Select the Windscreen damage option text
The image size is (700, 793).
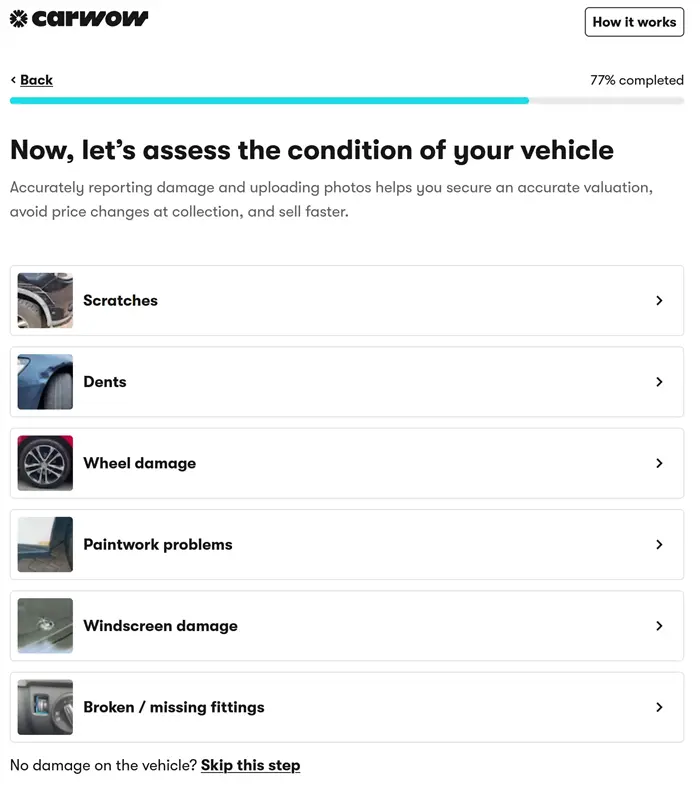[x=160, y=626]
